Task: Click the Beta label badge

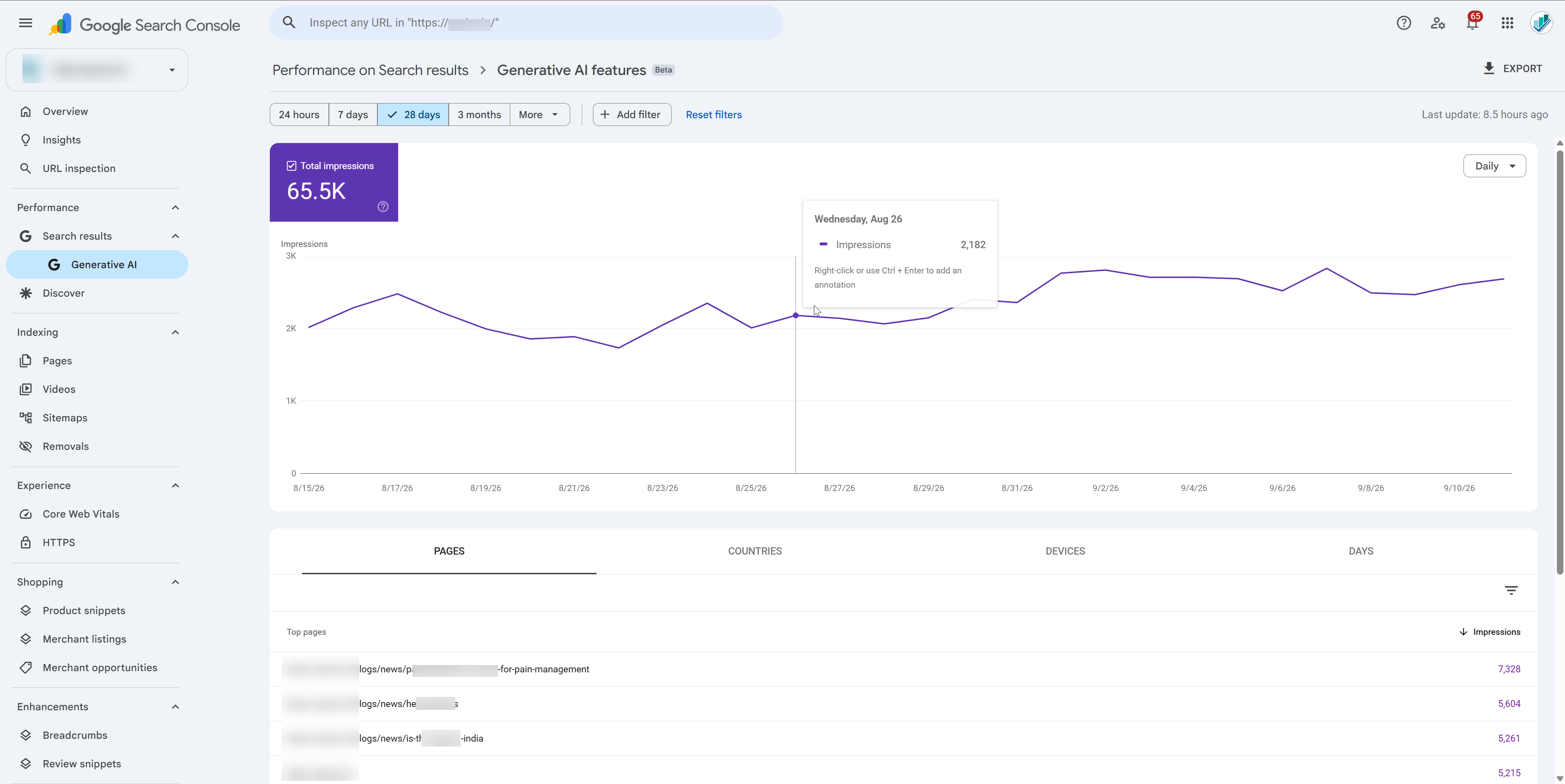Action: coord(663,70)
